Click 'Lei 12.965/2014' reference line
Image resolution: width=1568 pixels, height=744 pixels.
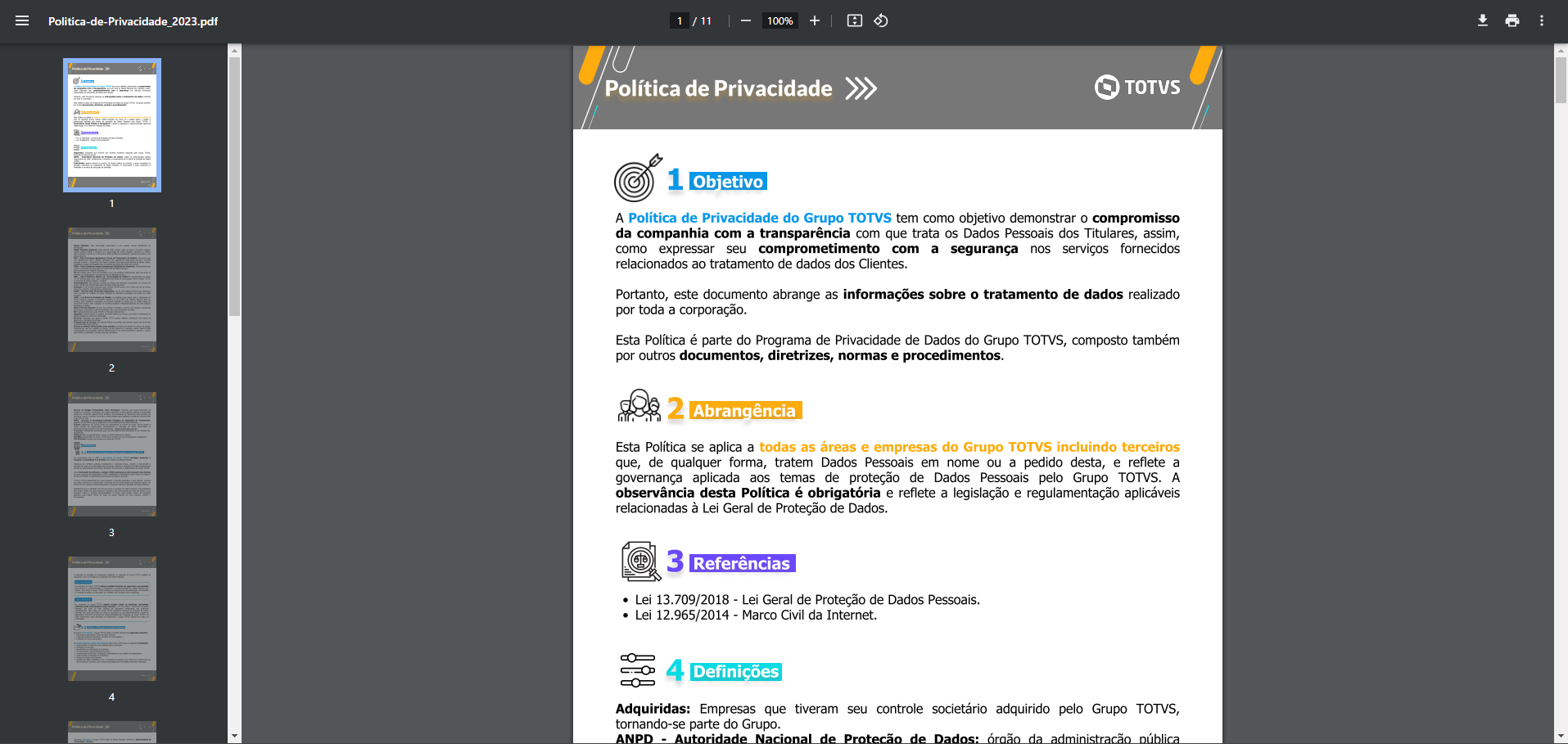[756, 615]
